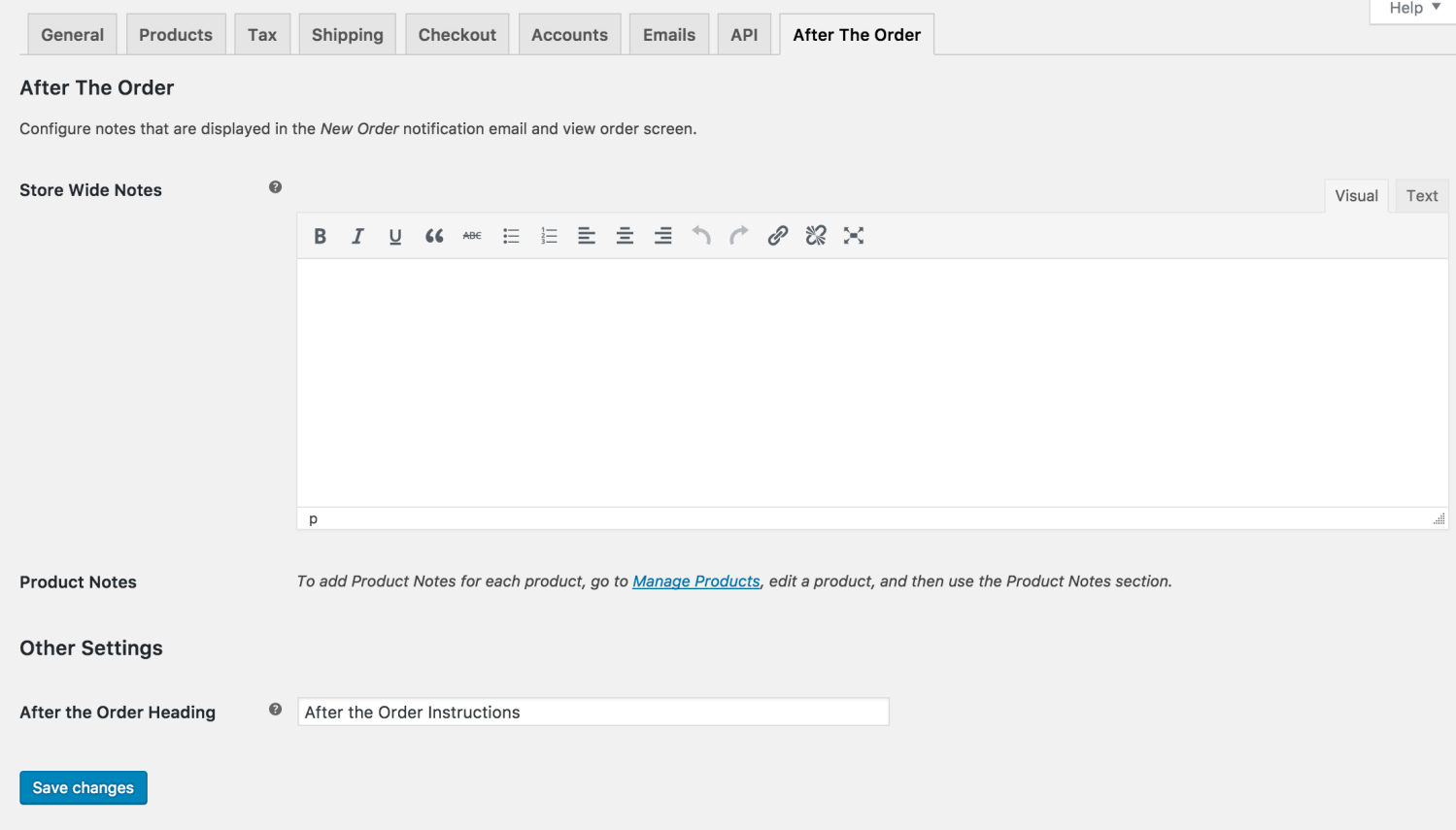The width and height of the screenshot is (1456, 830).
Task: Save the After The Order settings
Action: tap(83, 787)
